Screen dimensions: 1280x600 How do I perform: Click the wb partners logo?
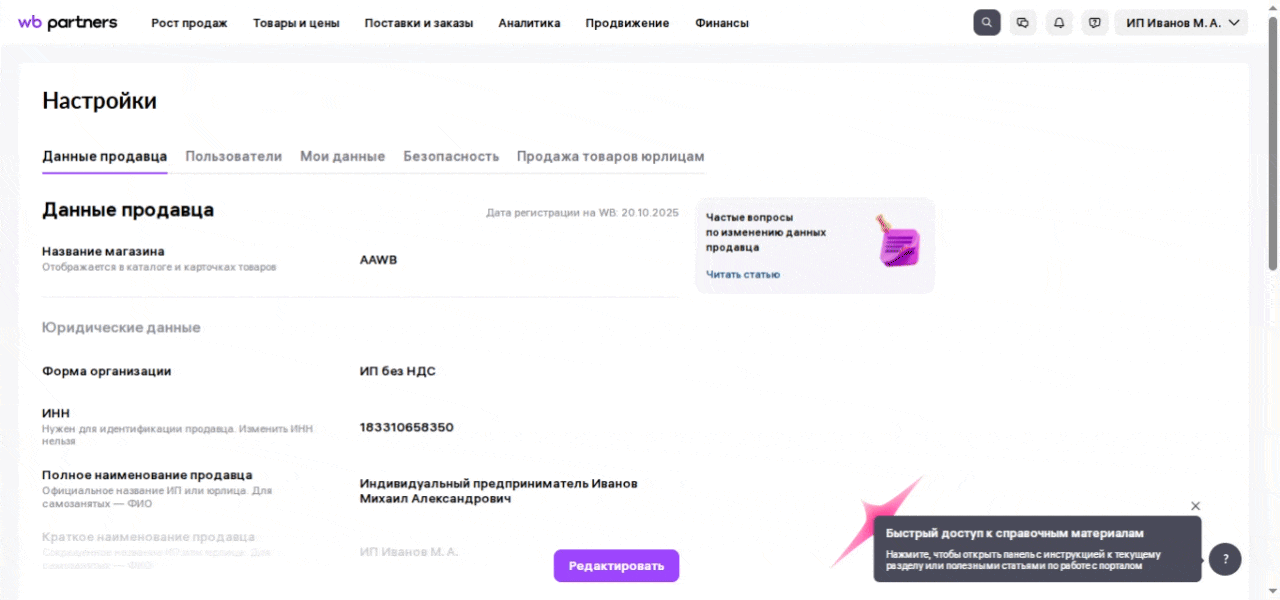pos(67,23)
